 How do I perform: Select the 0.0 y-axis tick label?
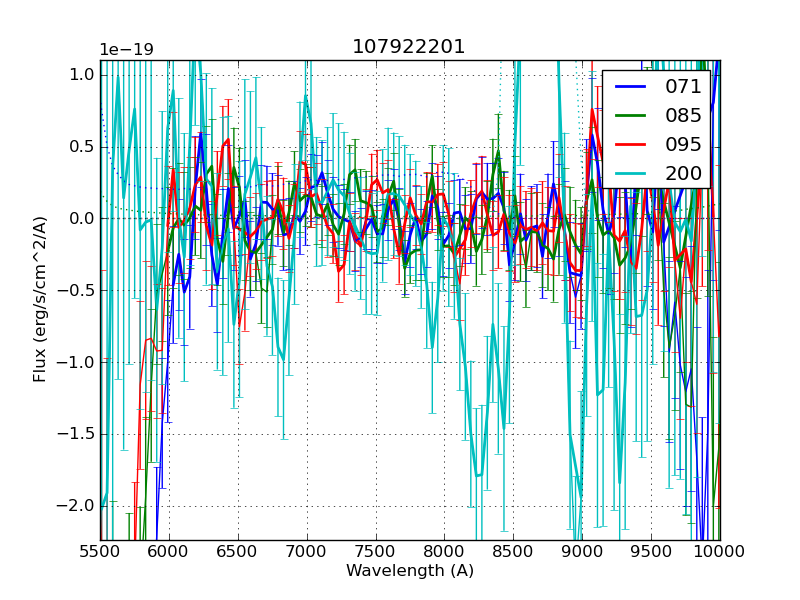point(82,219)
